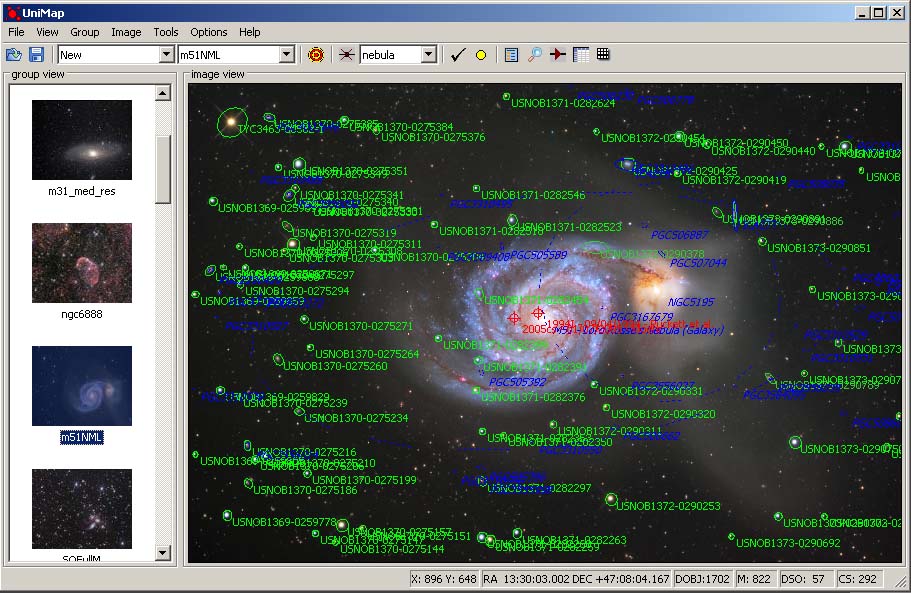The width and height of the screenshot is (911, 593).
Task: Click the USNOB1373-0290851 star label
Action: tap(819, 248)
